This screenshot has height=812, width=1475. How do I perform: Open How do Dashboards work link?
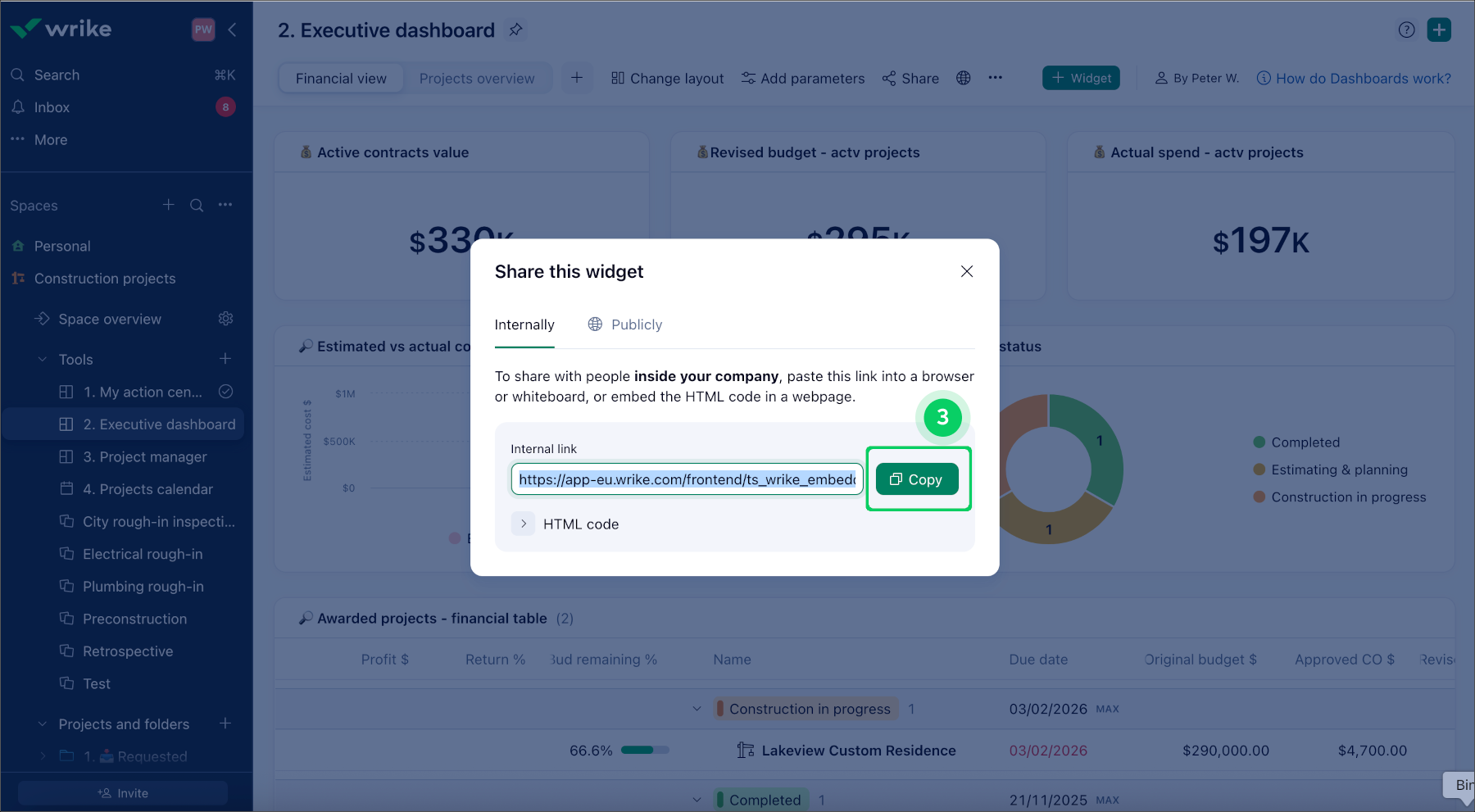point(1354,79)
